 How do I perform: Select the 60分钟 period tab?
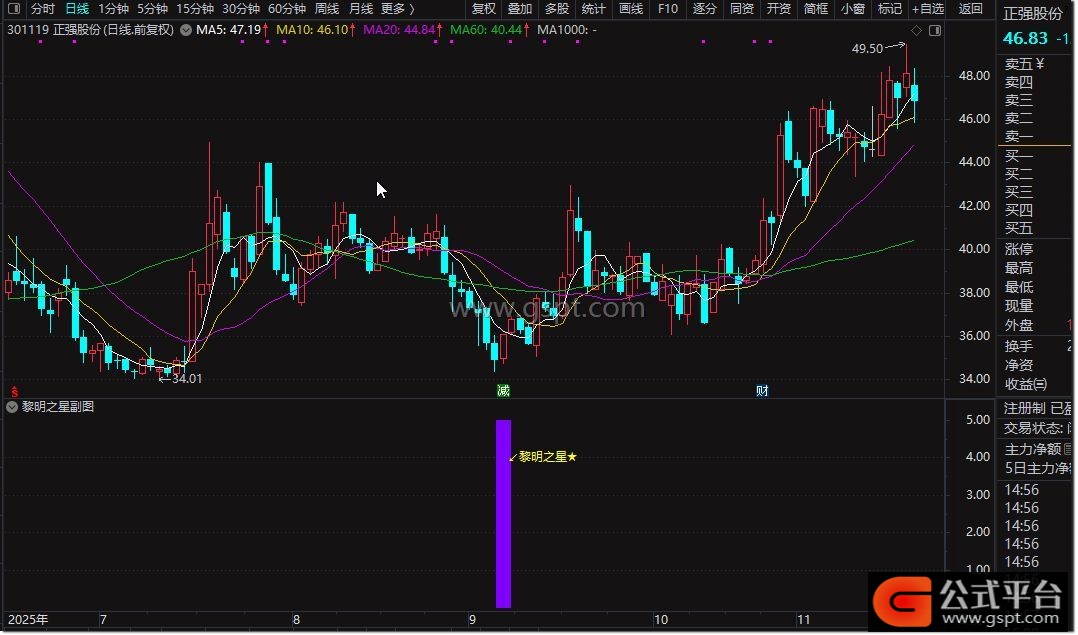[x=287, y=9]
